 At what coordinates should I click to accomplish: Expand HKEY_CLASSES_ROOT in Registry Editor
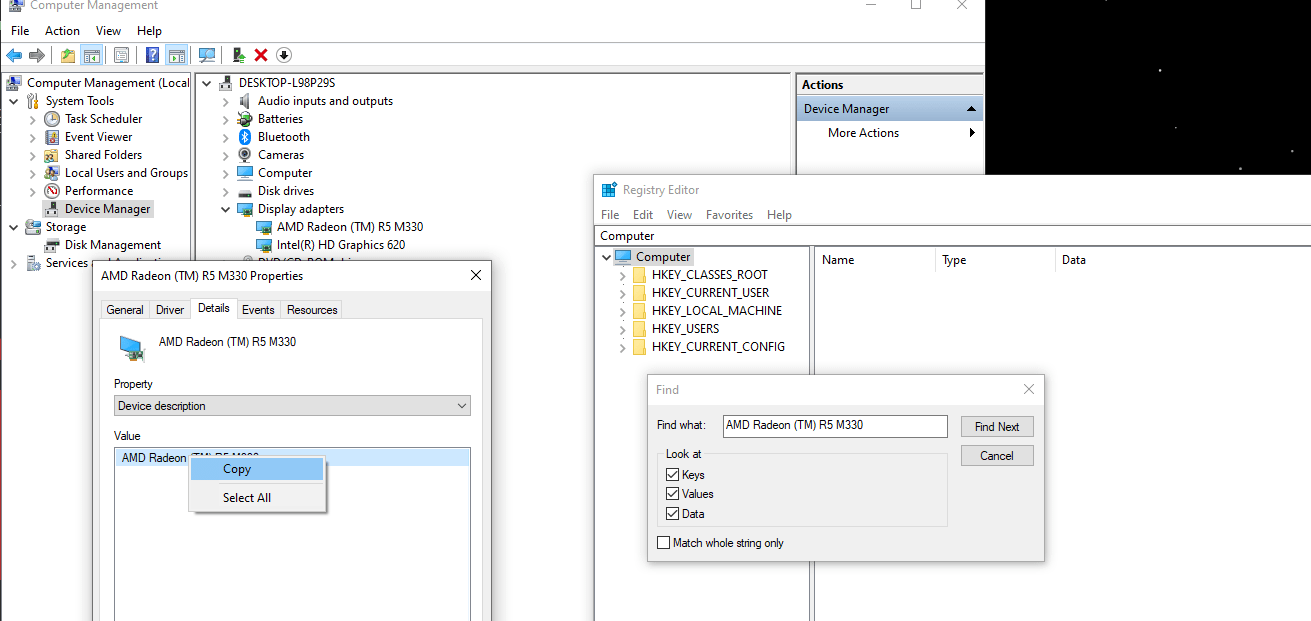coord(622,275)
